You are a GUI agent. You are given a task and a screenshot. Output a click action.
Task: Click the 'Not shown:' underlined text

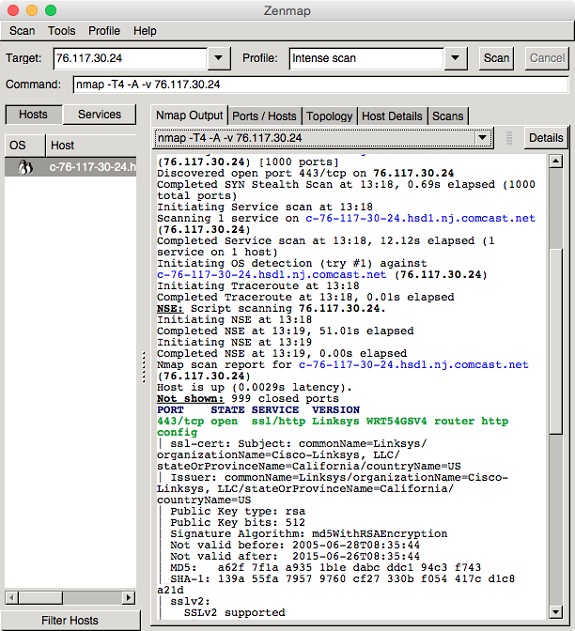coord(190,399)
